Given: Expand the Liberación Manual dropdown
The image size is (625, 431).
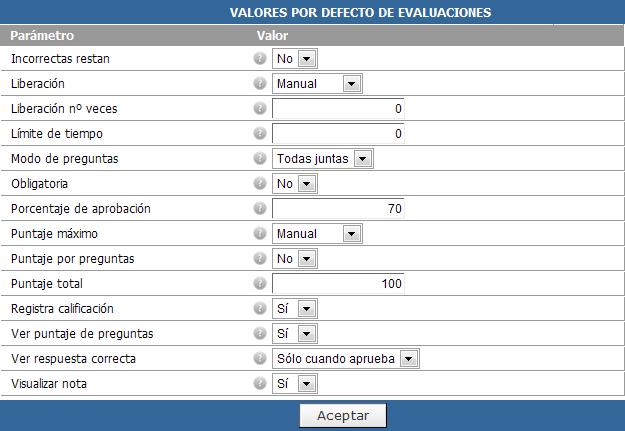Looking at the screenshot, I should 317,84.
